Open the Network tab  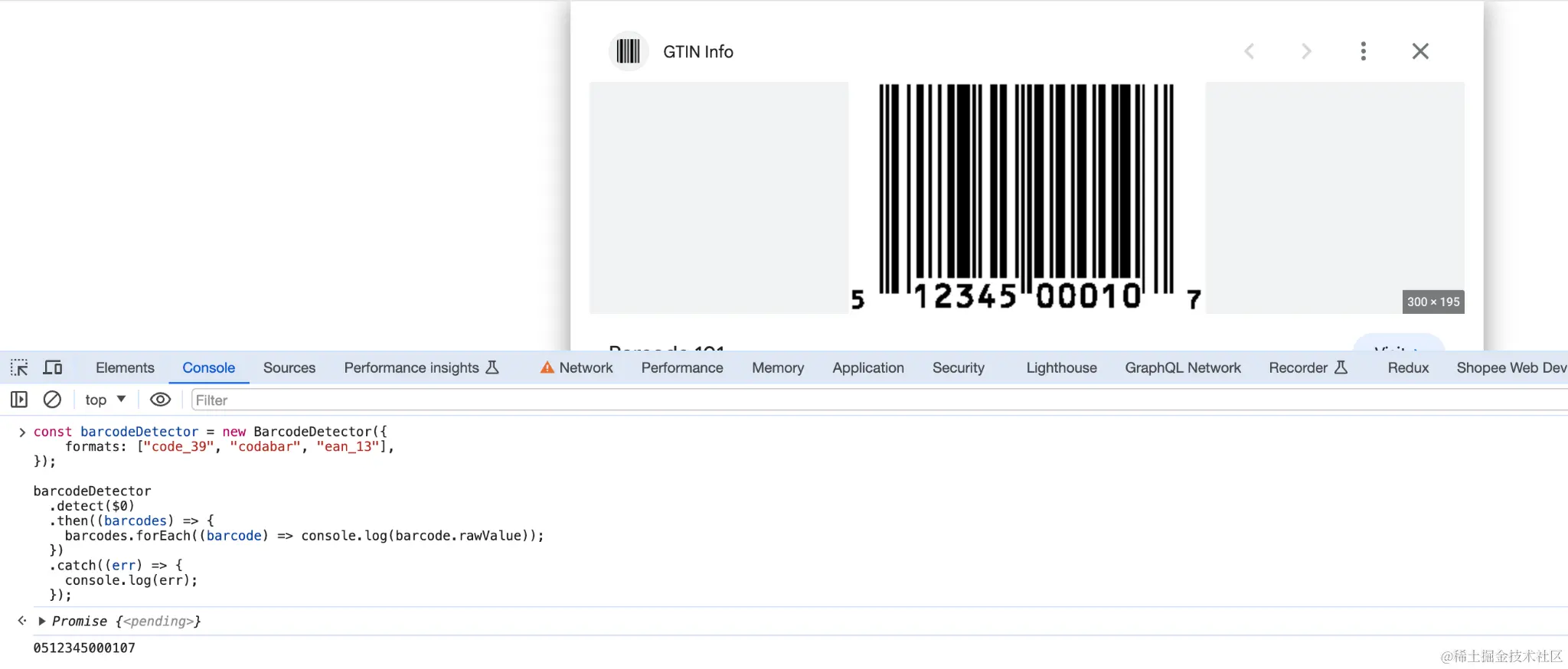(x=577, y=368)
